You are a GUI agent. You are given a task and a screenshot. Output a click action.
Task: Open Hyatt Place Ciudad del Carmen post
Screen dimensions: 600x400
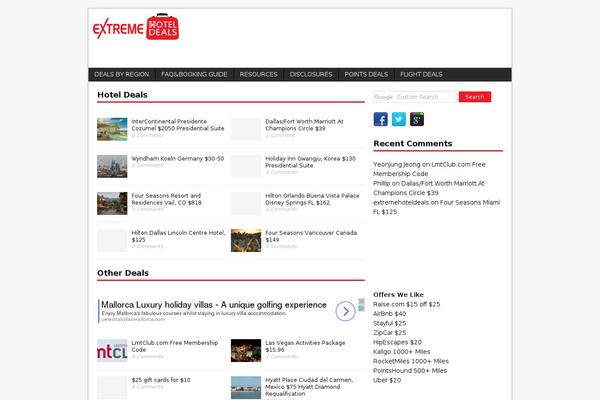point(309,387)
